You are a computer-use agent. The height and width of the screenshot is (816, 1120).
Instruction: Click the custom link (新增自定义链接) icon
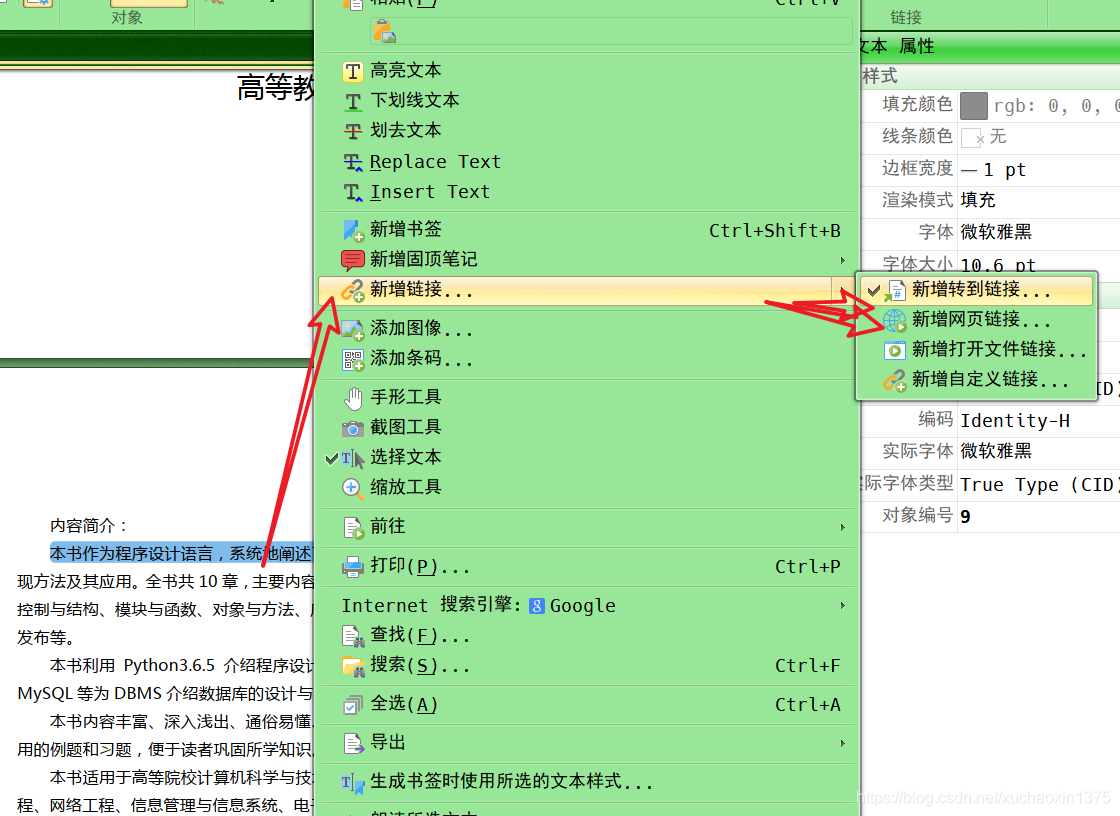click(x=894, y=380)
